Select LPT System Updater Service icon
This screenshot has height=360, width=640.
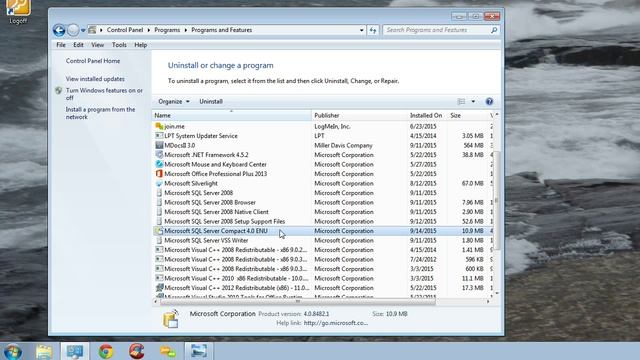pyautogui.click(x=159, y=136)
